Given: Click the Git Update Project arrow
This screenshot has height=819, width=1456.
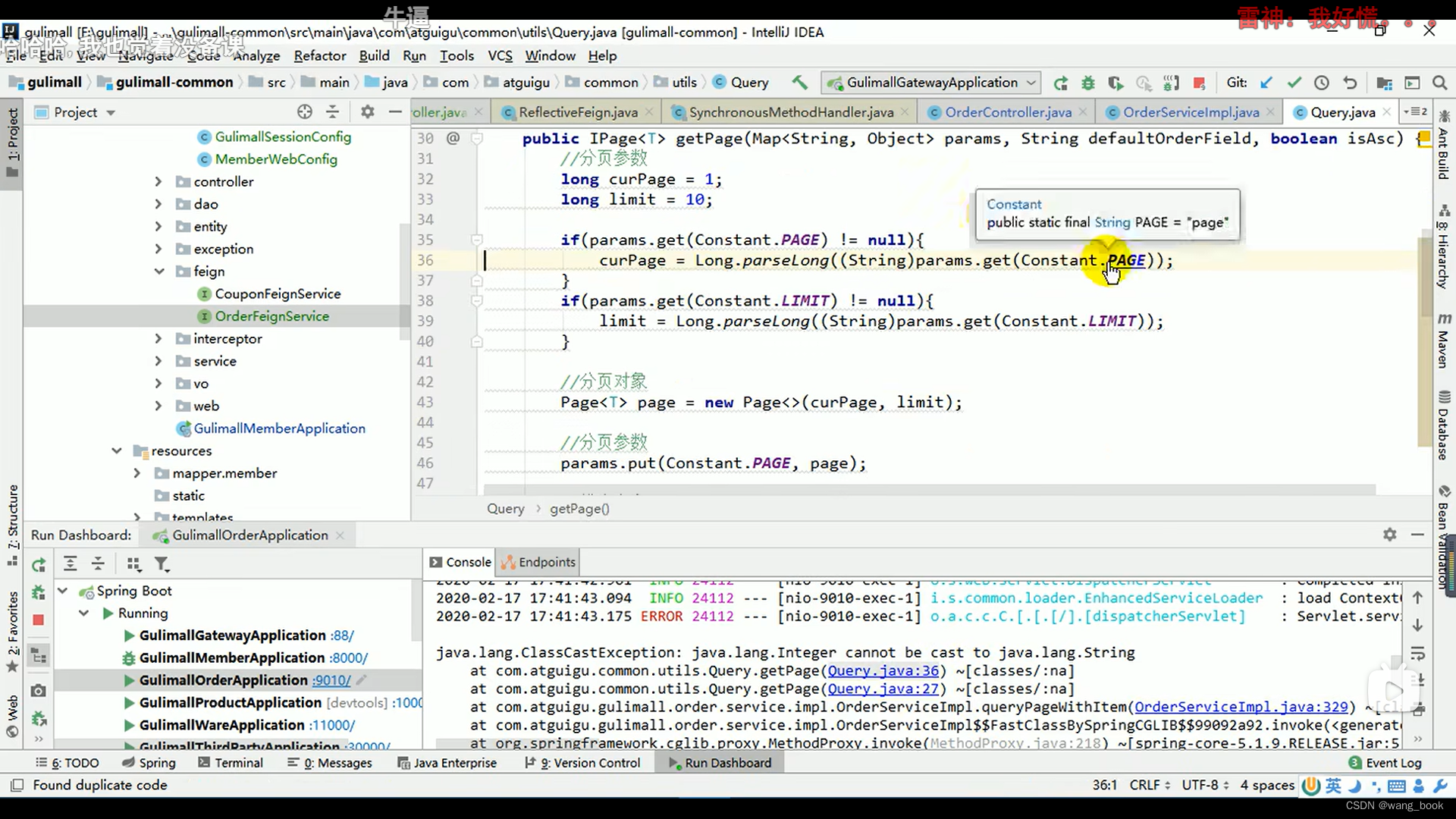Looking at the screenshot, I should point(1266,83).
